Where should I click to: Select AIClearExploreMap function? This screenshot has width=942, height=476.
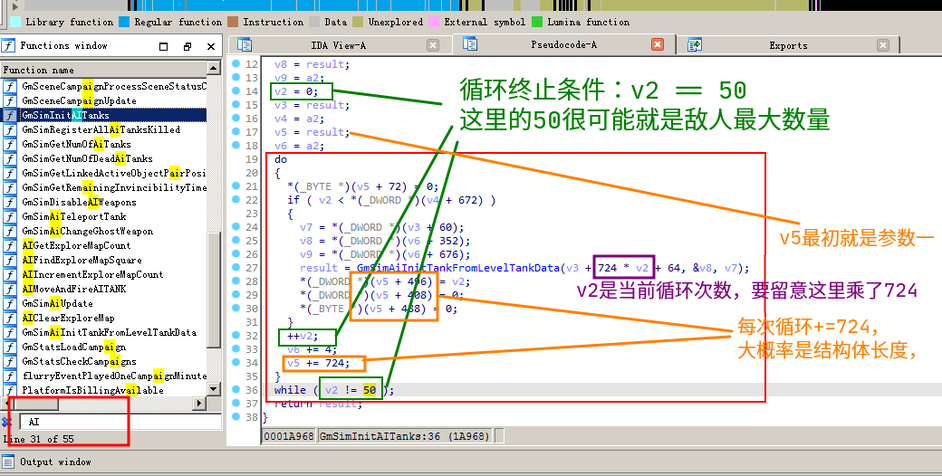tap(68, 318)
